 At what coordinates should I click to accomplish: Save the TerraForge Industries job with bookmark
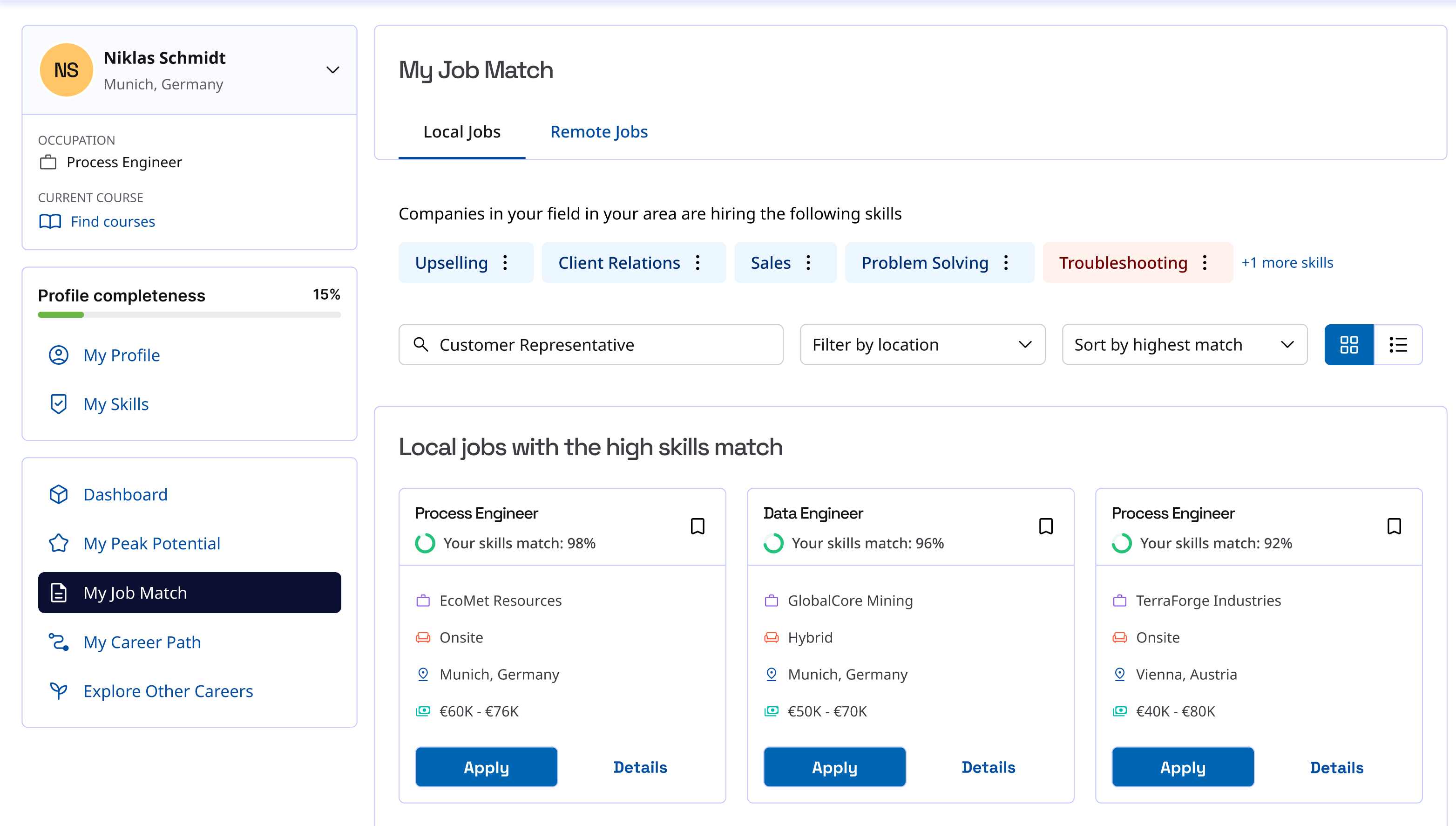click(1394, 526)
